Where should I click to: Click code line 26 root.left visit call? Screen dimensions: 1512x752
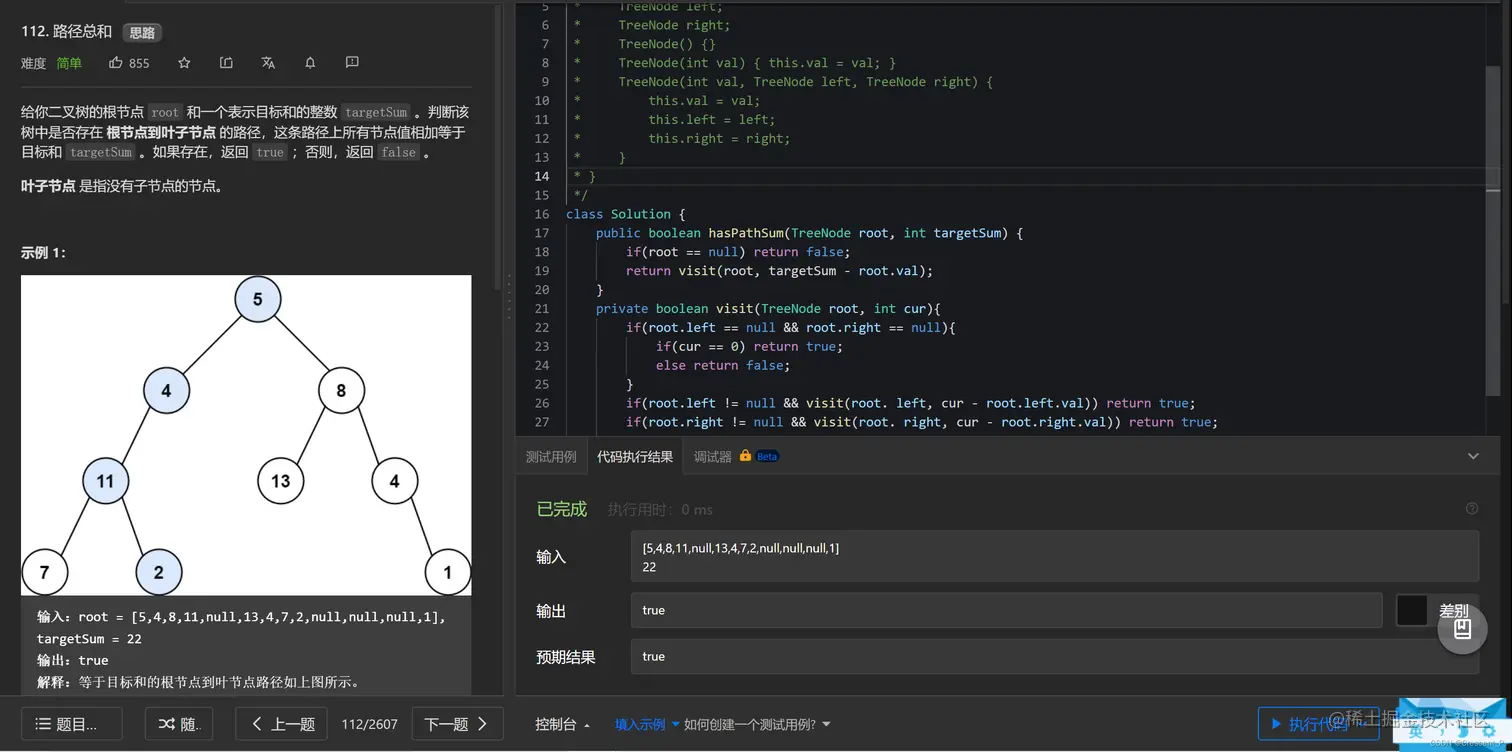911,404
